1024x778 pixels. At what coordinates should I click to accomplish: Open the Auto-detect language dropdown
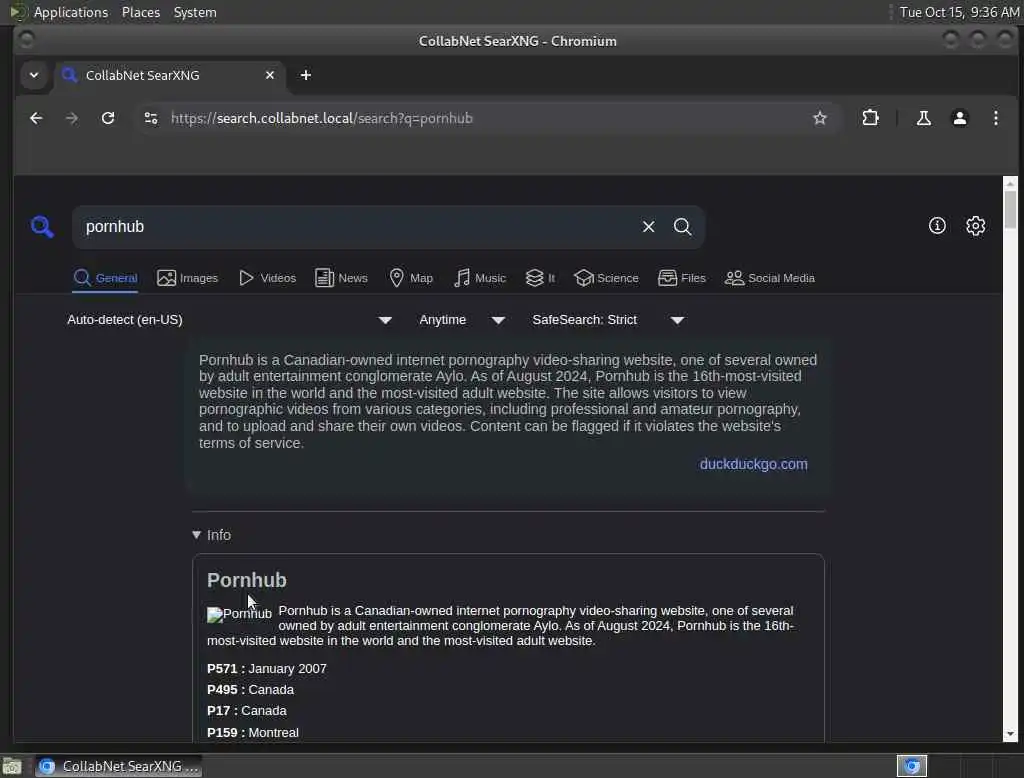[x=229, y=320]
